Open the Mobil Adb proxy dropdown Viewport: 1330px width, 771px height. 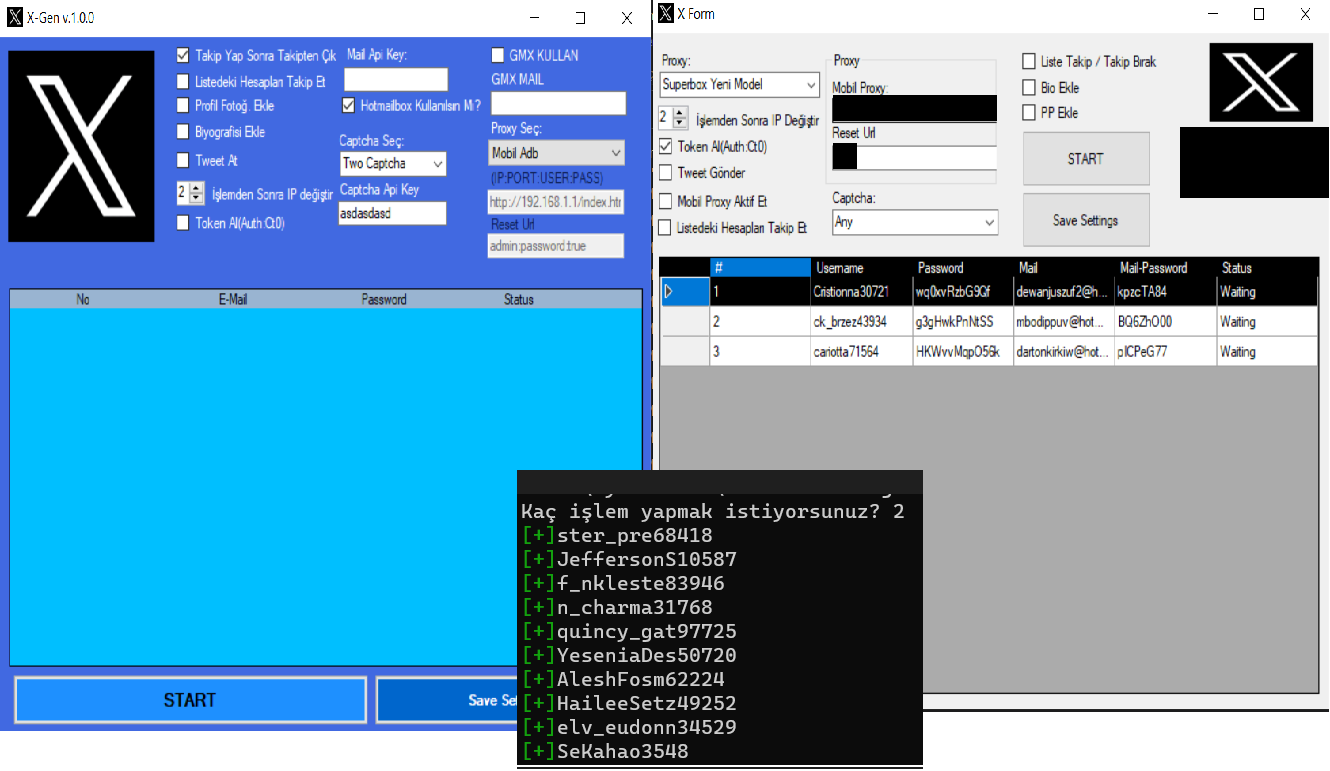[x=556, y=153]
